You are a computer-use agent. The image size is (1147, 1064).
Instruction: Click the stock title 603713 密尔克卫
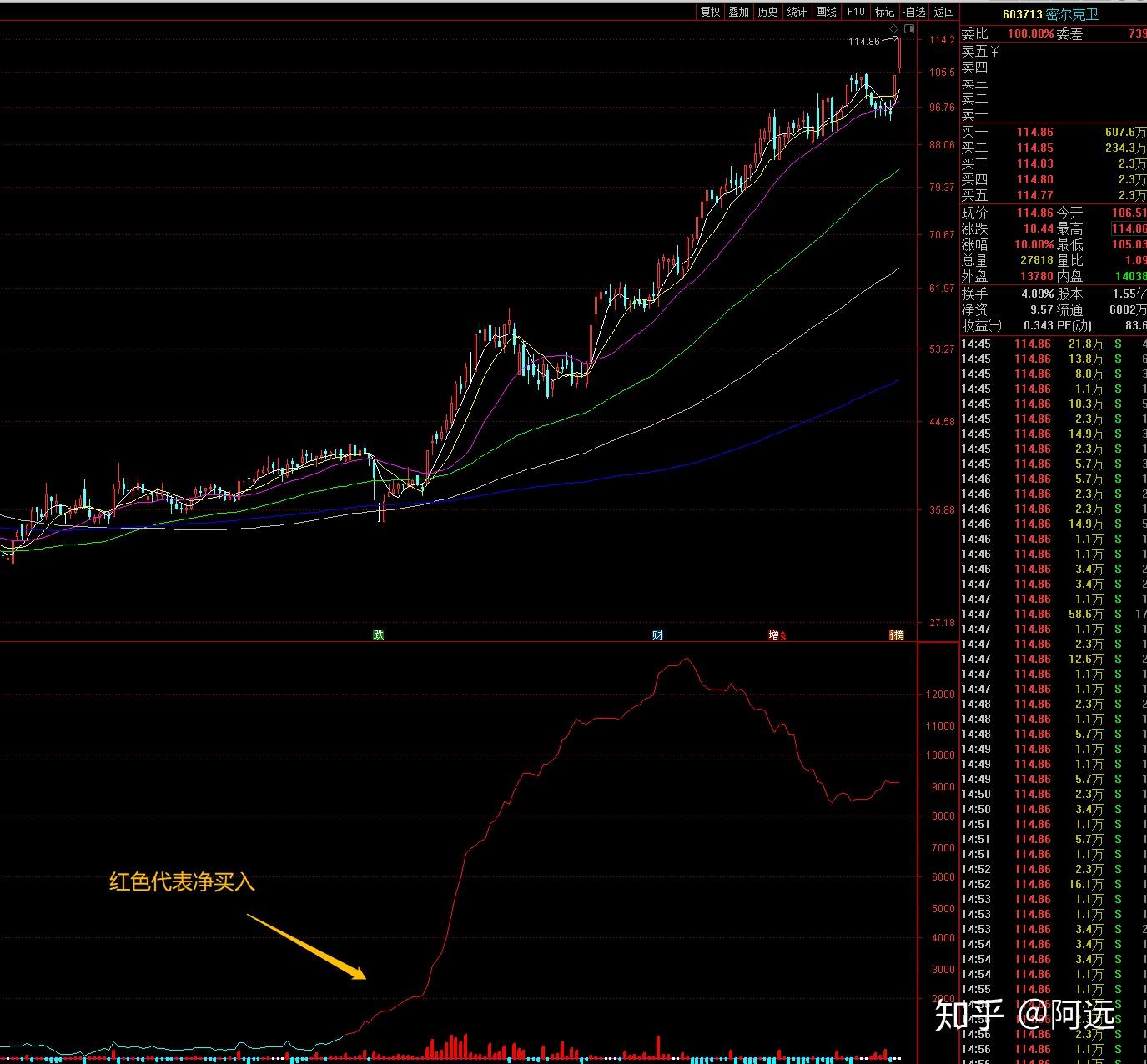[1050, 14]
